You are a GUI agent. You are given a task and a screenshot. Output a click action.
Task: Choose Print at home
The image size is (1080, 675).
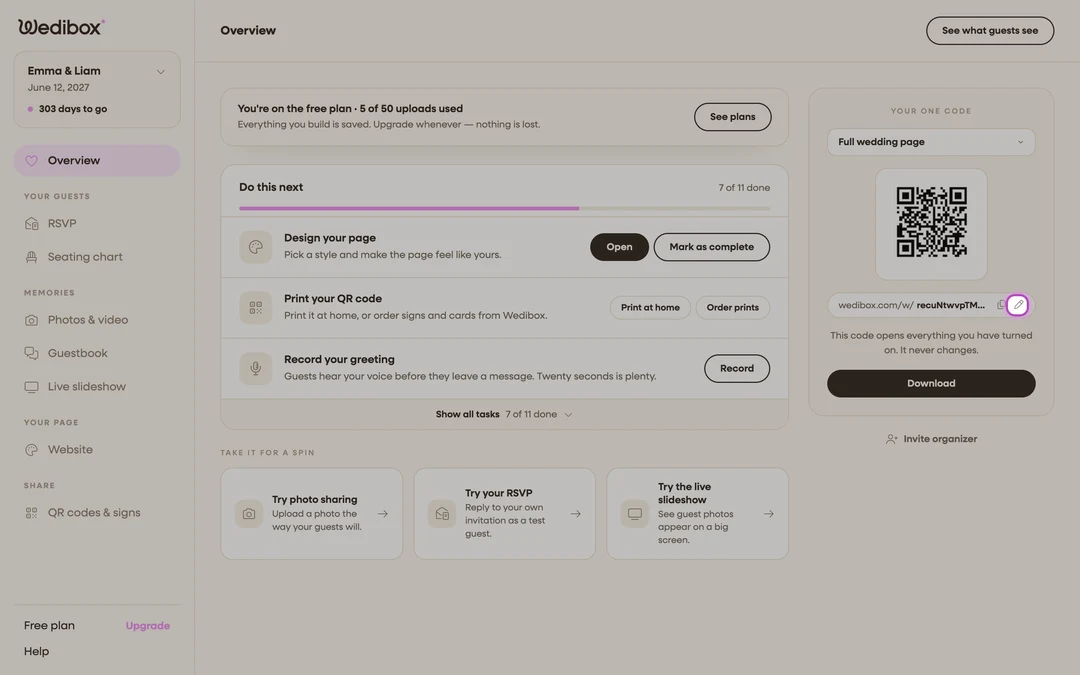tap(650, 308)
